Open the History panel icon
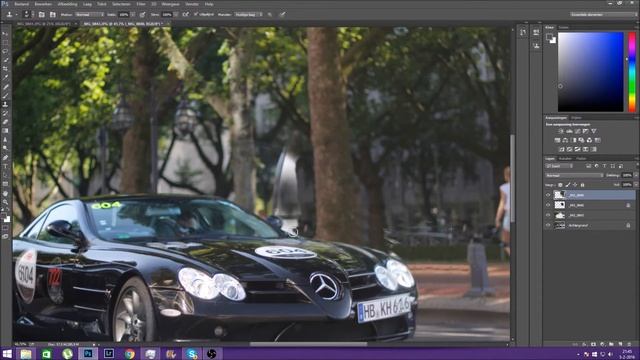The height and width of the screenshot is (360, 640). [x=523, y=33]
